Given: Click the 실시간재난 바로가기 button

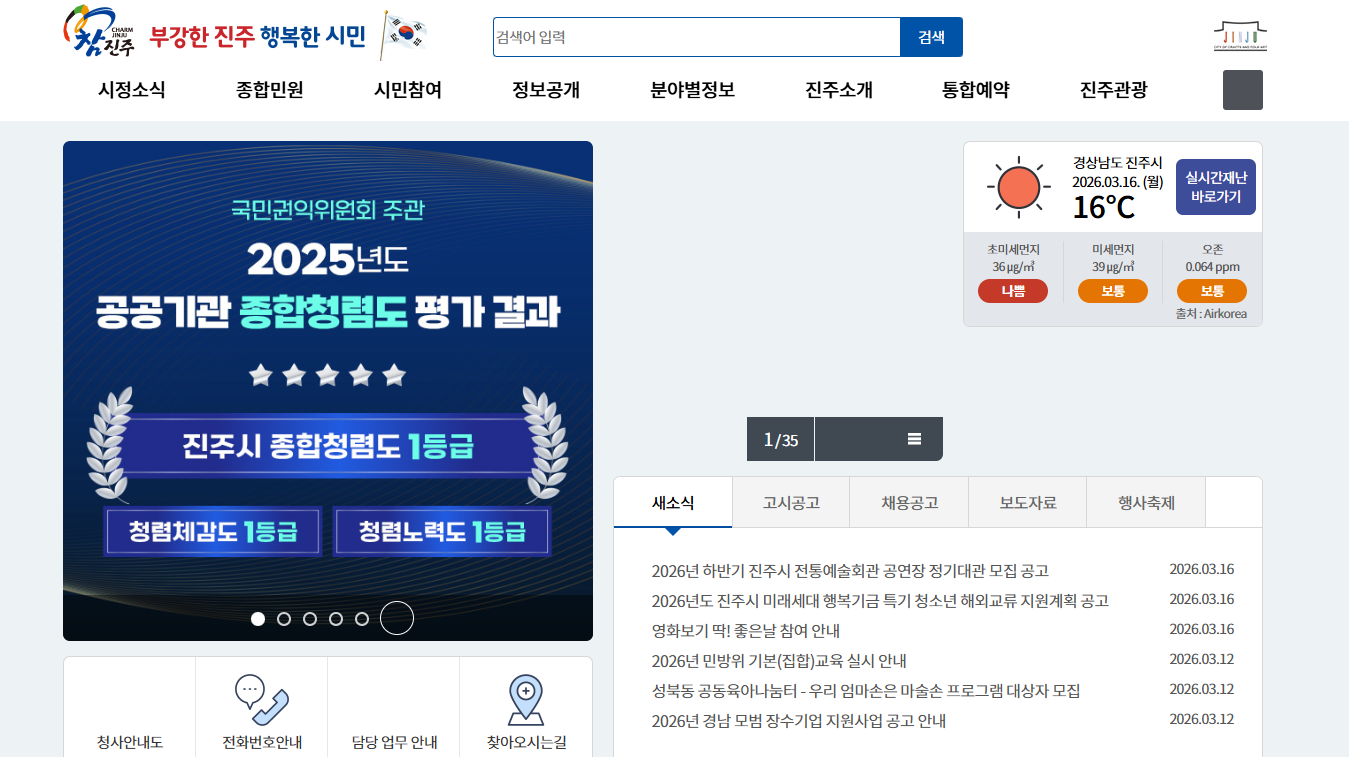Looking at the screenshot, I should [1216, 187].
